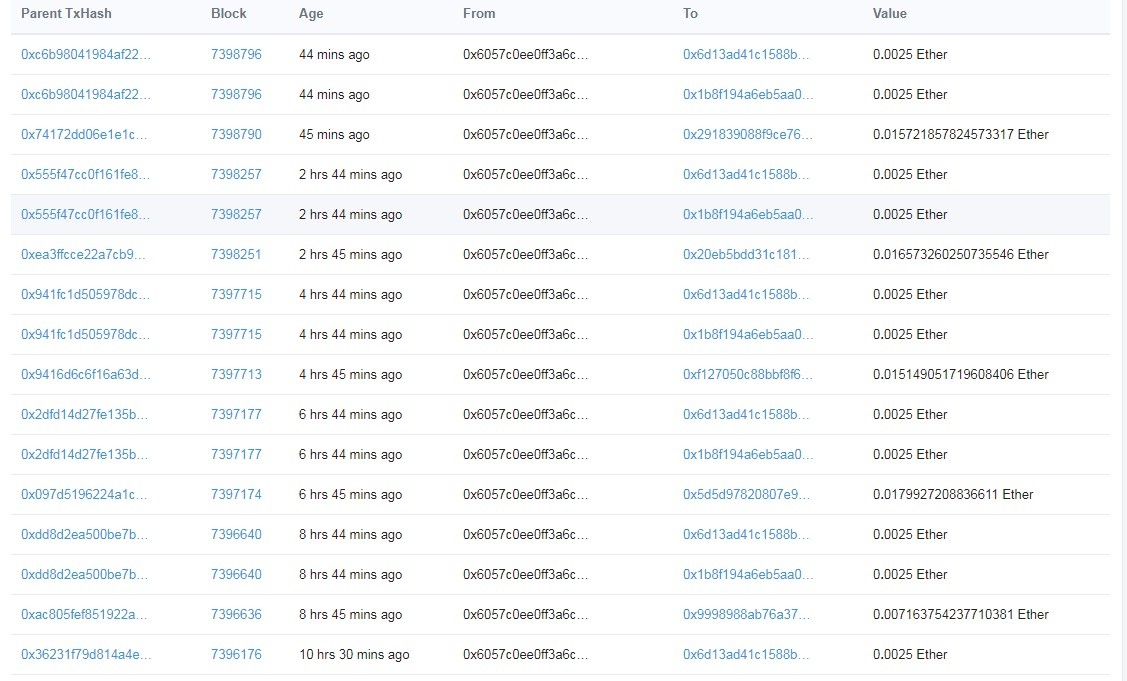This screenshot has height=681, width=1127.
Task: Select value 0.016573260250735546 Ether
Action: 960,255
